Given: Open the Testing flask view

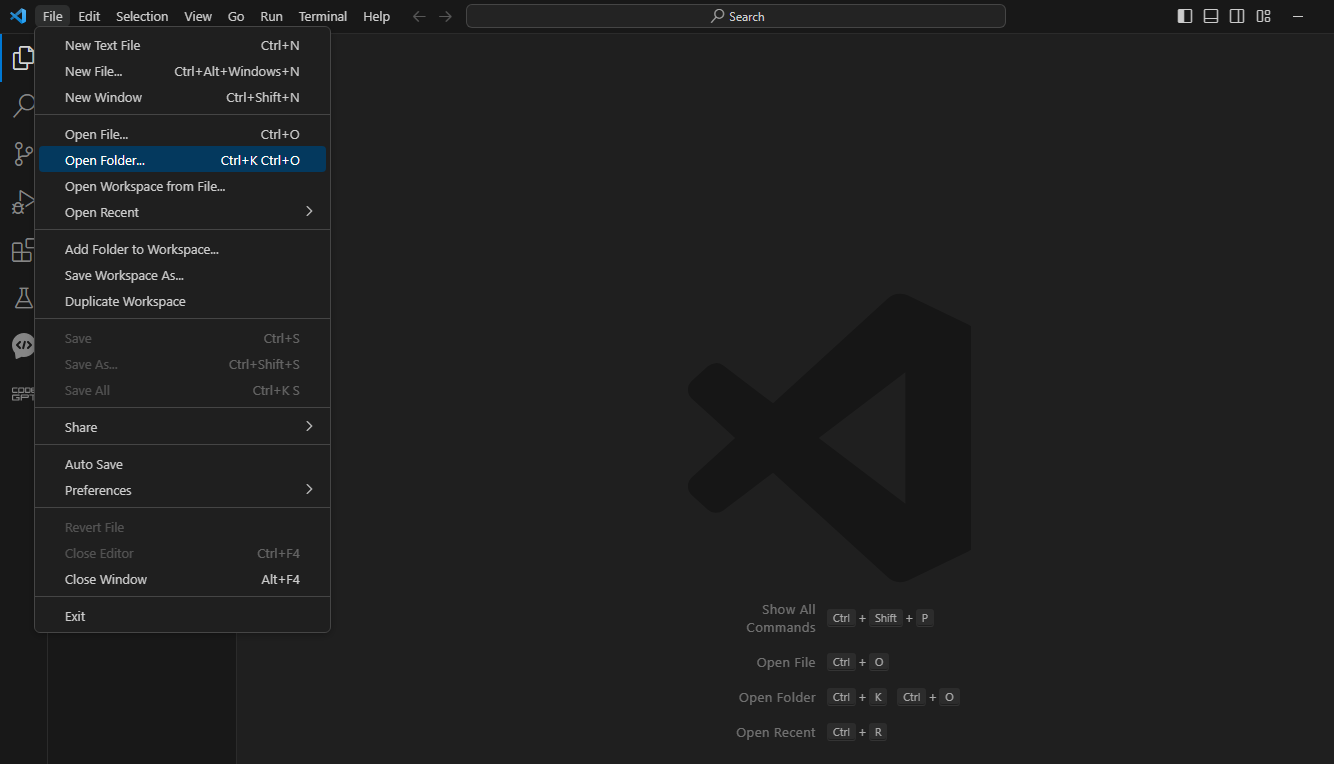Looking at the screenshot, I should (23, 298).
